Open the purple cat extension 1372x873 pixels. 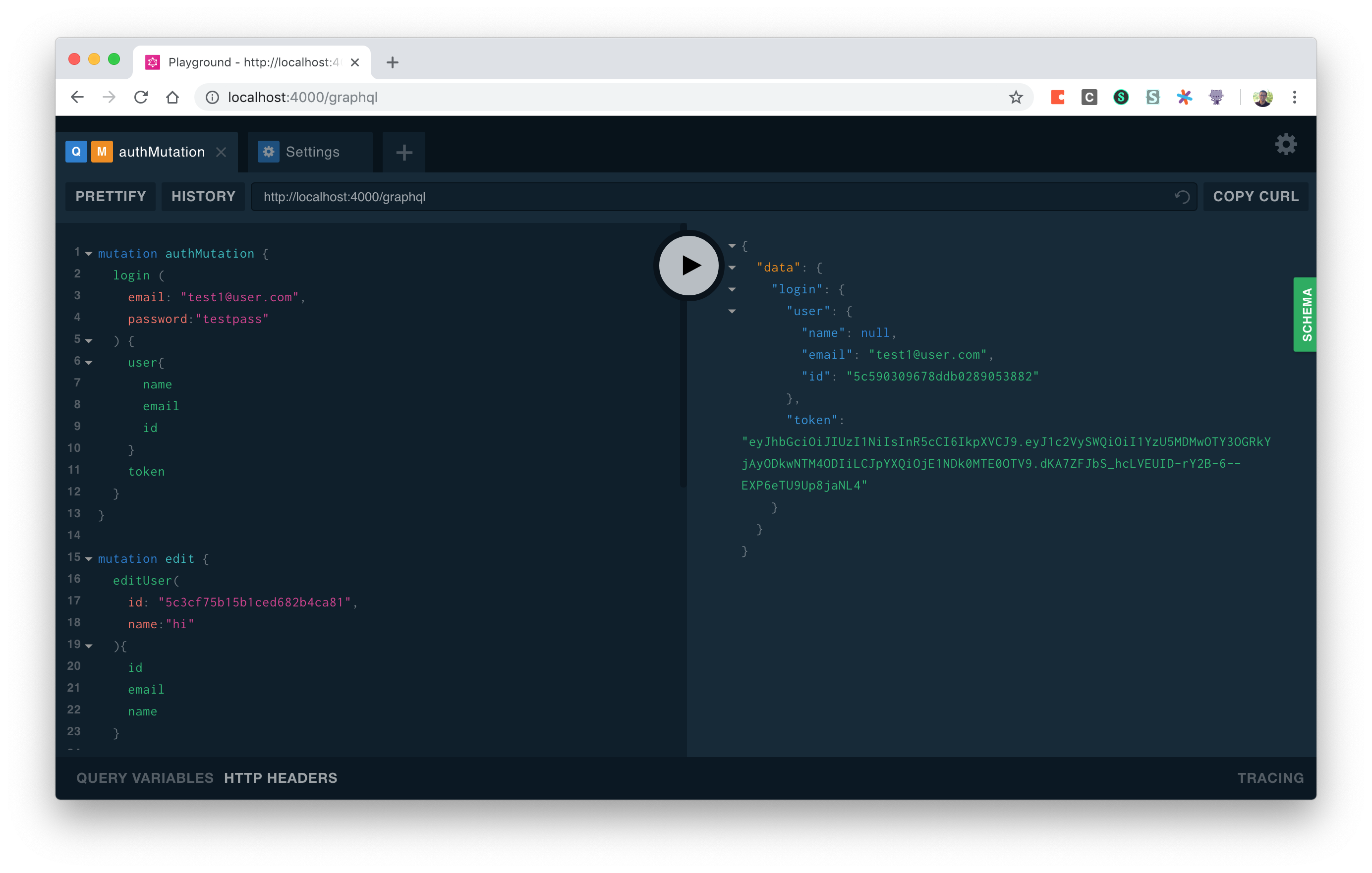pos(1216,98)
